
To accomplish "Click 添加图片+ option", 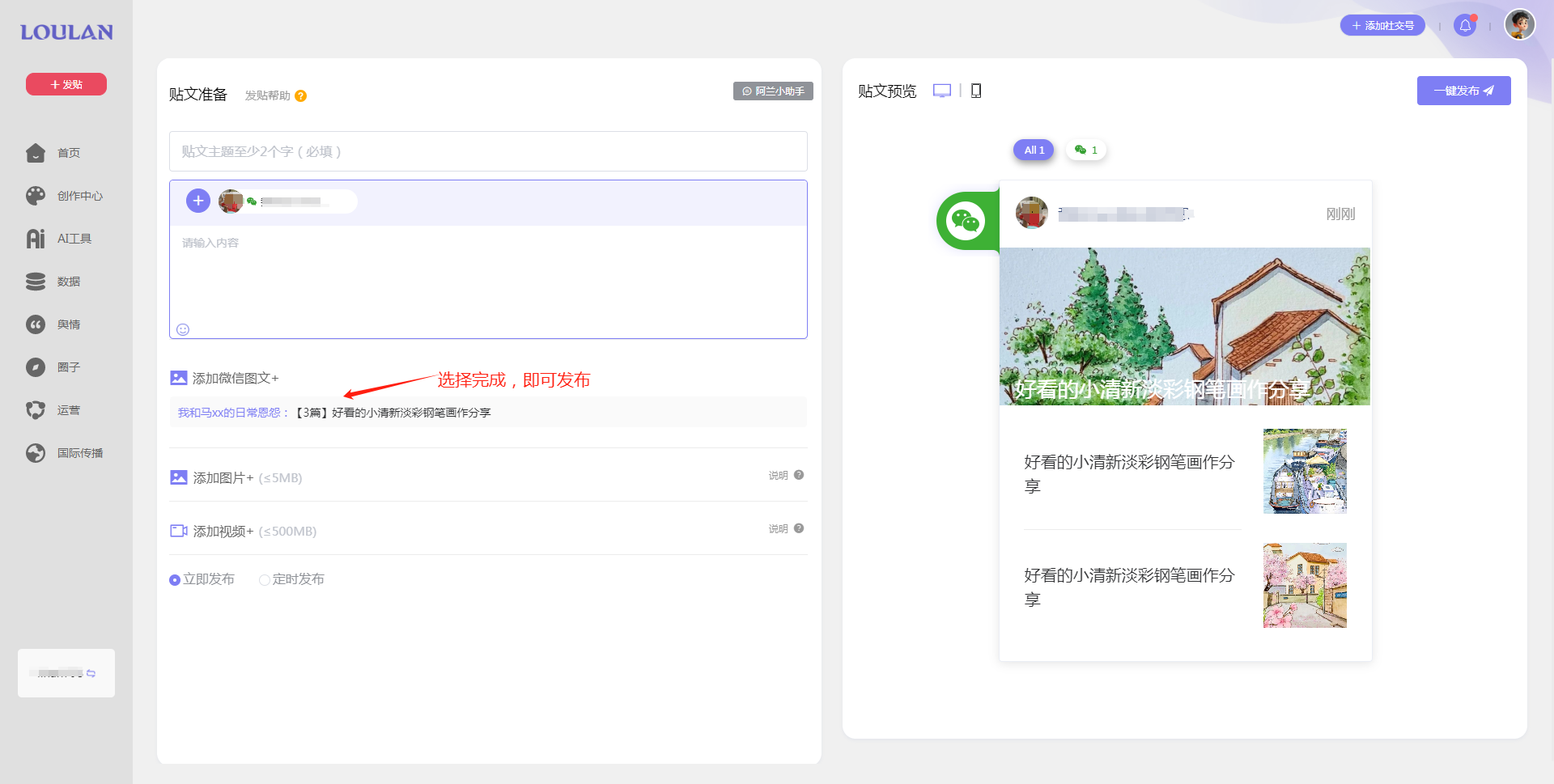I will pos(223,477).
